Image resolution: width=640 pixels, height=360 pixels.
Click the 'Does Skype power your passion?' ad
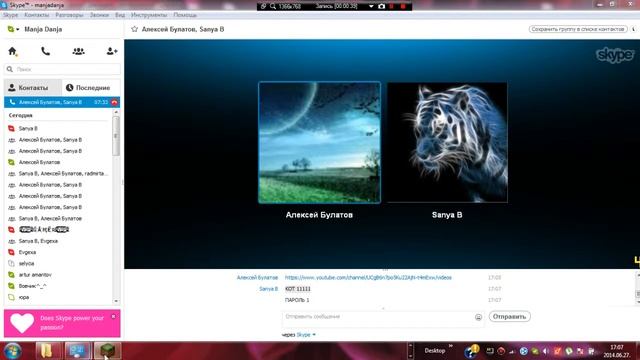click(62, 323)
